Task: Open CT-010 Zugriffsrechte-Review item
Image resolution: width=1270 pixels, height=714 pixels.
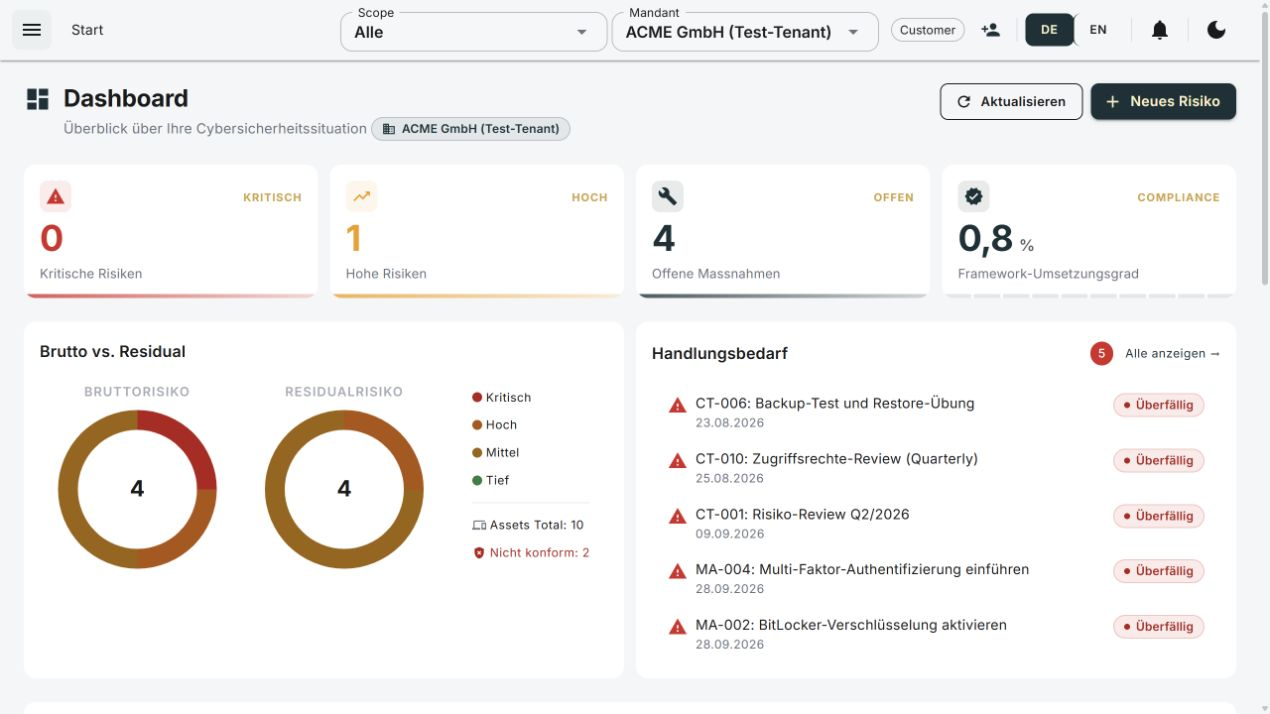Action: [936, 467]
